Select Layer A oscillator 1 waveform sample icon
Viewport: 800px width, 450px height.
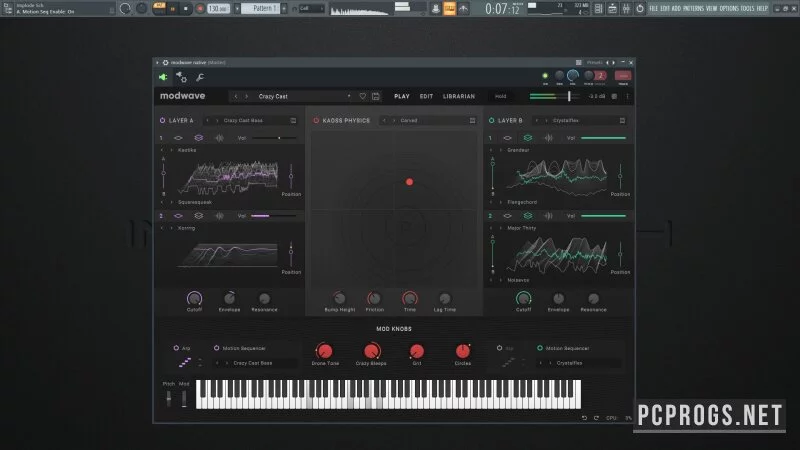(219, 138)
